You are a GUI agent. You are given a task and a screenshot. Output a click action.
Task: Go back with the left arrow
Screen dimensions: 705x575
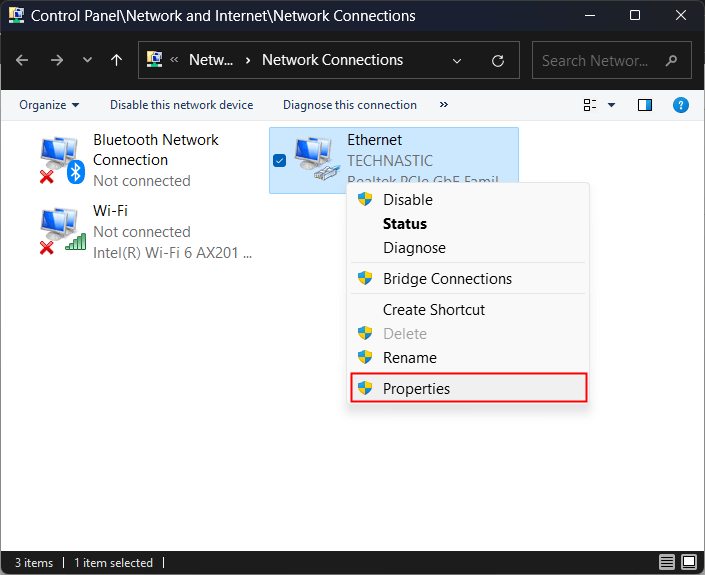tap(22, 60)
